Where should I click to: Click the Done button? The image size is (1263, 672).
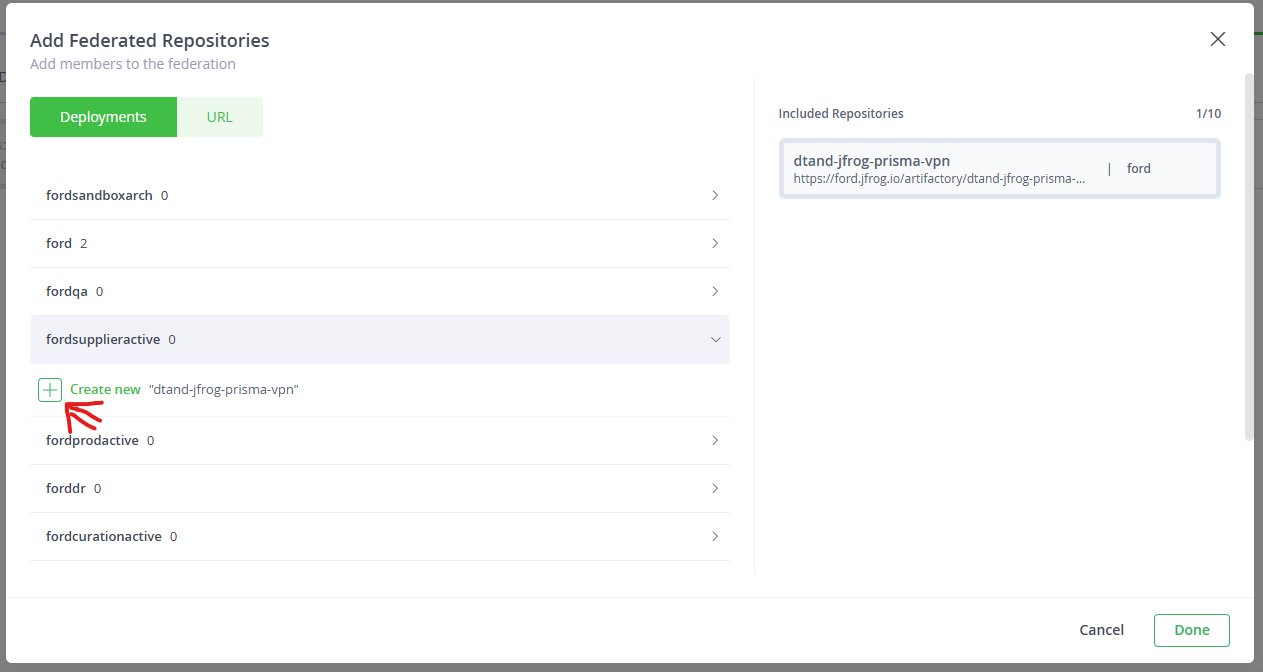coord(1191,630)
